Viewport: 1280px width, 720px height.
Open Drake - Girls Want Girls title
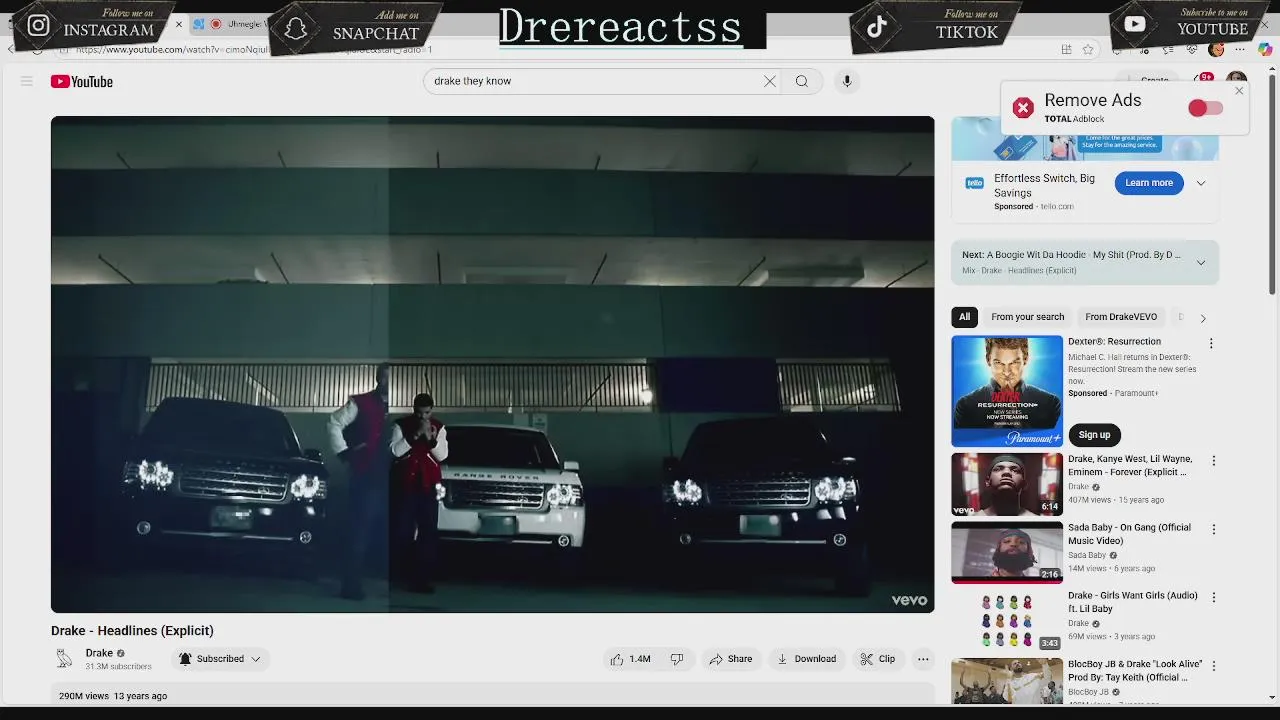(1132, 602)
